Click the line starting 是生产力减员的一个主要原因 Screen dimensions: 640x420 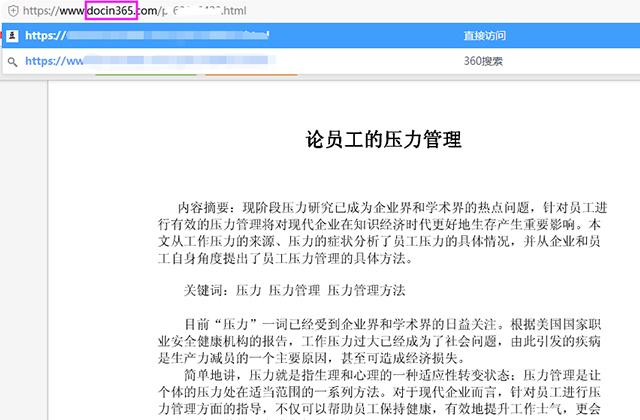[x=311, y=358]
